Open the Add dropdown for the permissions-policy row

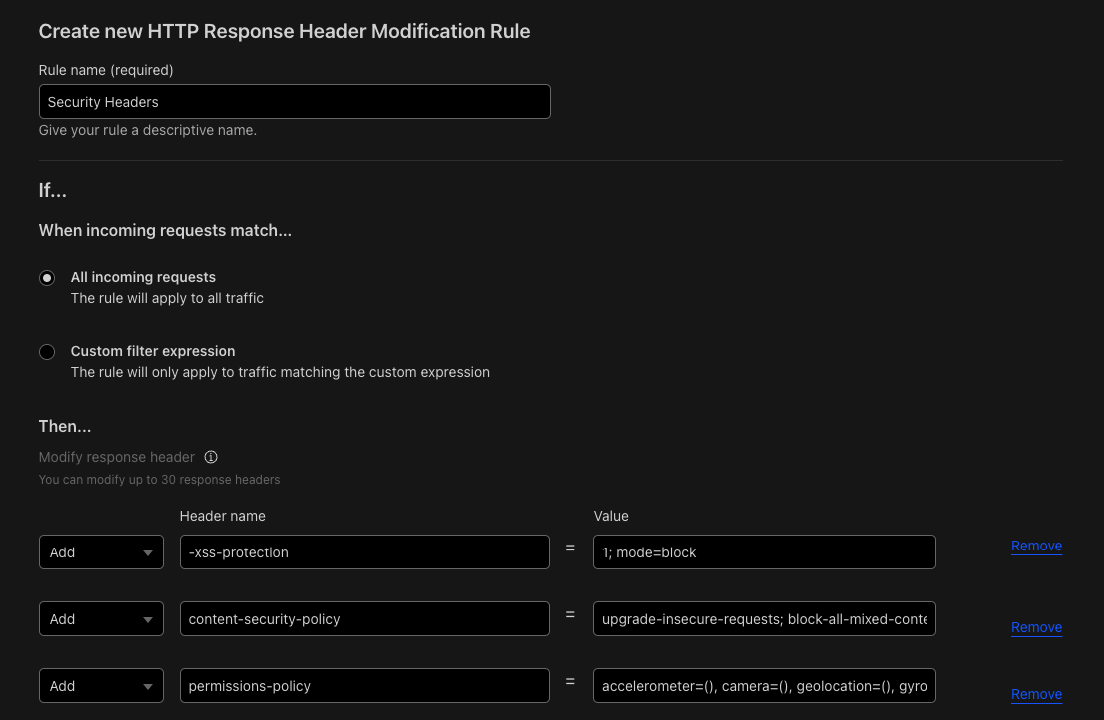[x=101, y=686]
